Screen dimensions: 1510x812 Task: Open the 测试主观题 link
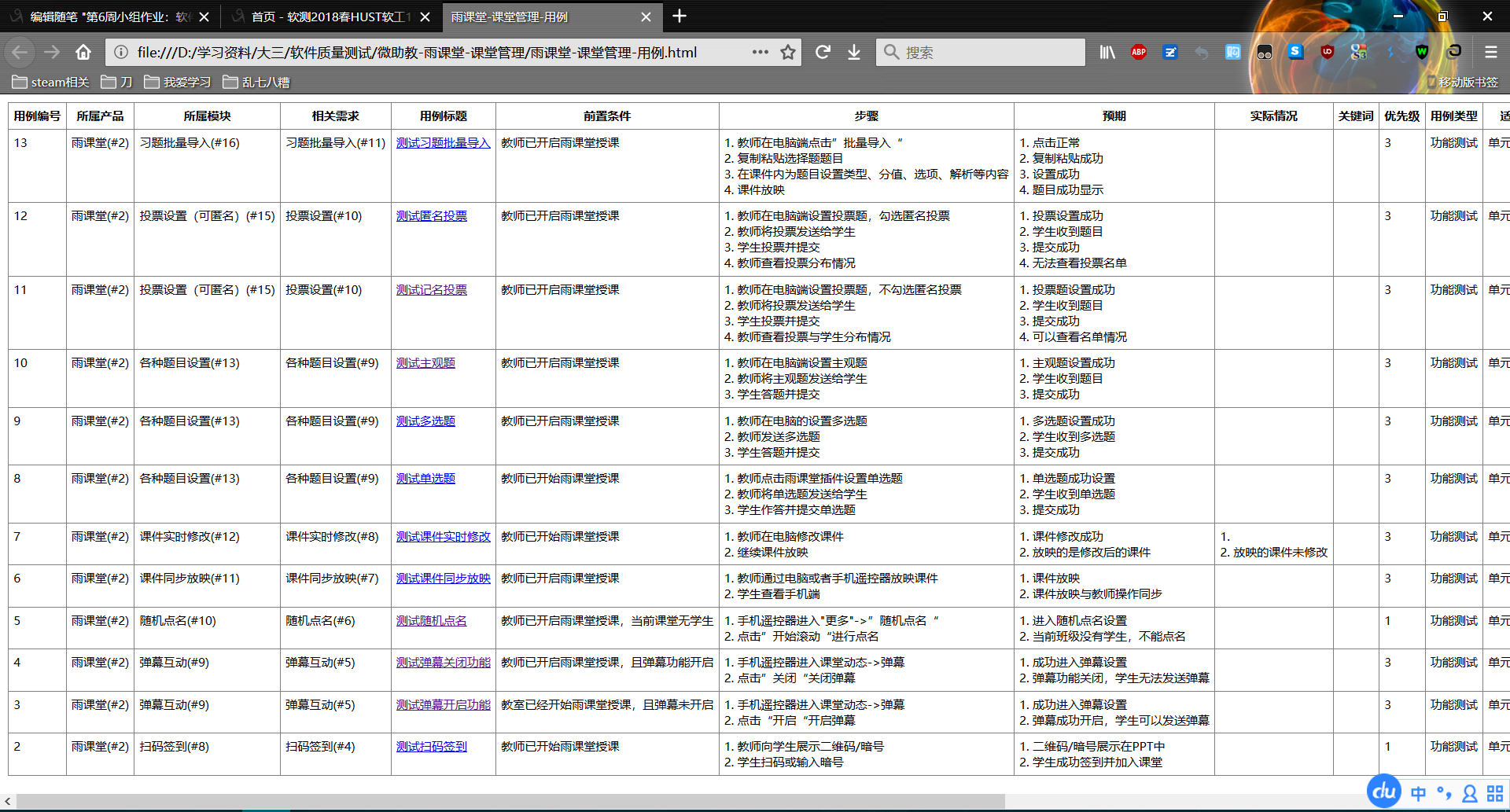click(425, 362)
